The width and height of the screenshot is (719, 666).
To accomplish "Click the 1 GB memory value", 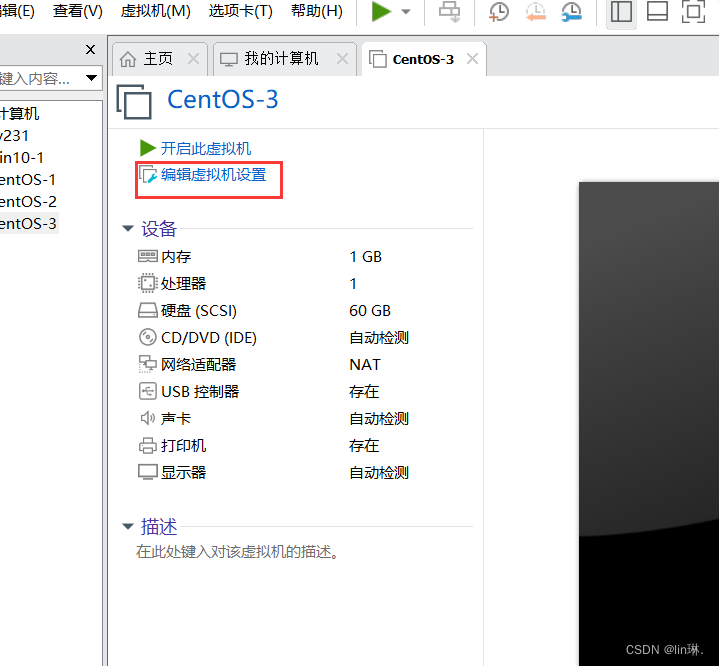I will [x=365, y=257].
